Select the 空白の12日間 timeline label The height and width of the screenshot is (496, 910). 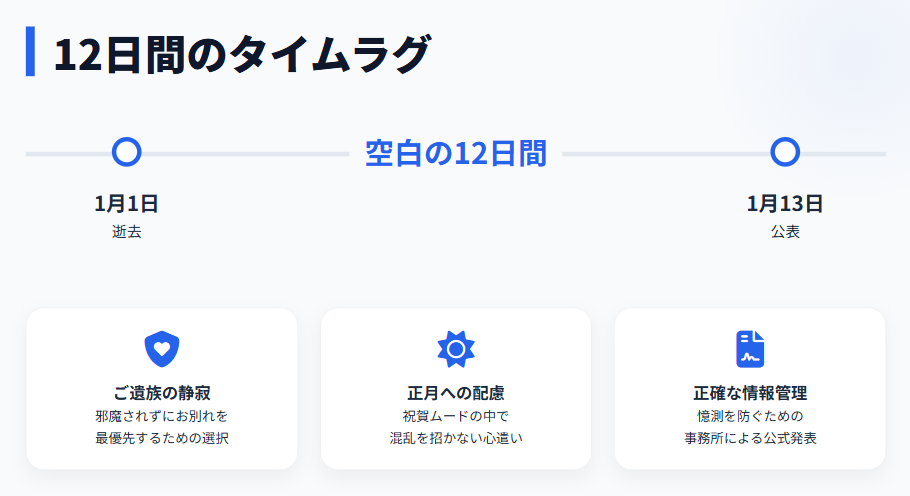click(x=455, y=153)
